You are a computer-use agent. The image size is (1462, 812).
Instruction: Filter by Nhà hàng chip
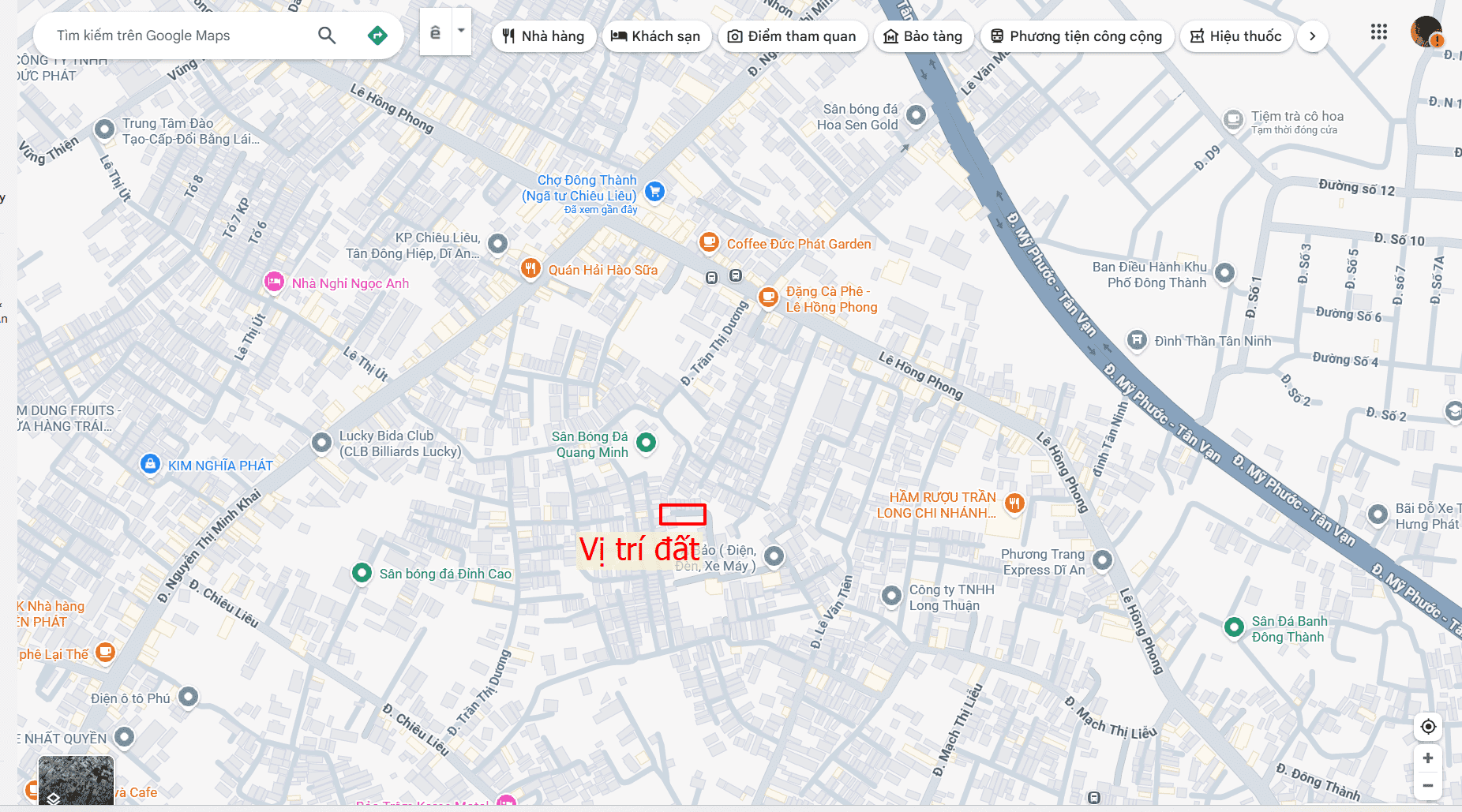[x=544, y=36]
